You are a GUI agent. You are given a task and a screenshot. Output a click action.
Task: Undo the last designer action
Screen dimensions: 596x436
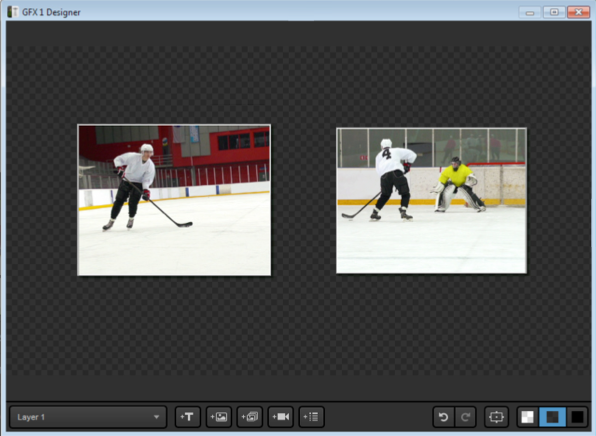point(444,417)
